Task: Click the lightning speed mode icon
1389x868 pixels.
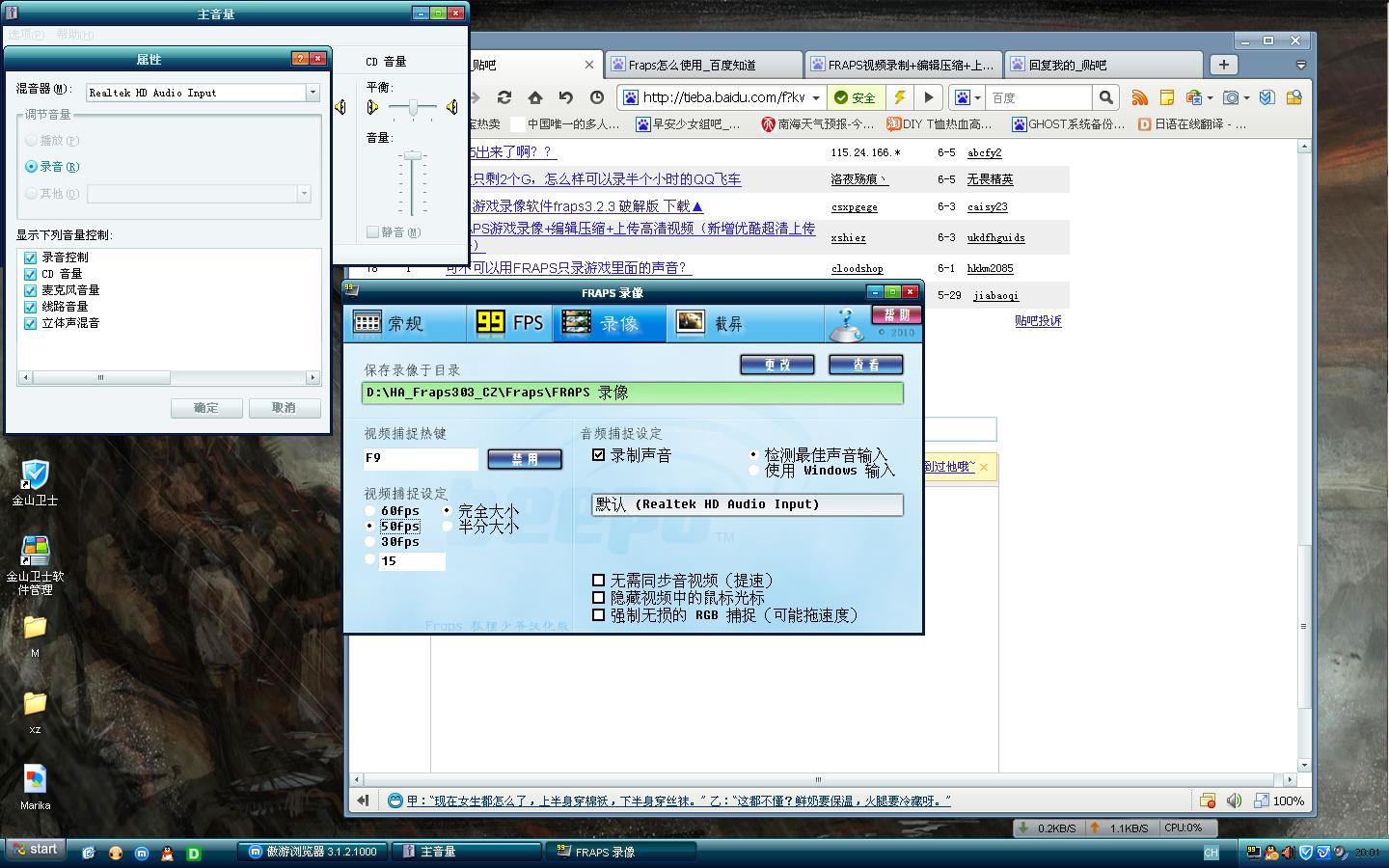Action: (899, 97)
